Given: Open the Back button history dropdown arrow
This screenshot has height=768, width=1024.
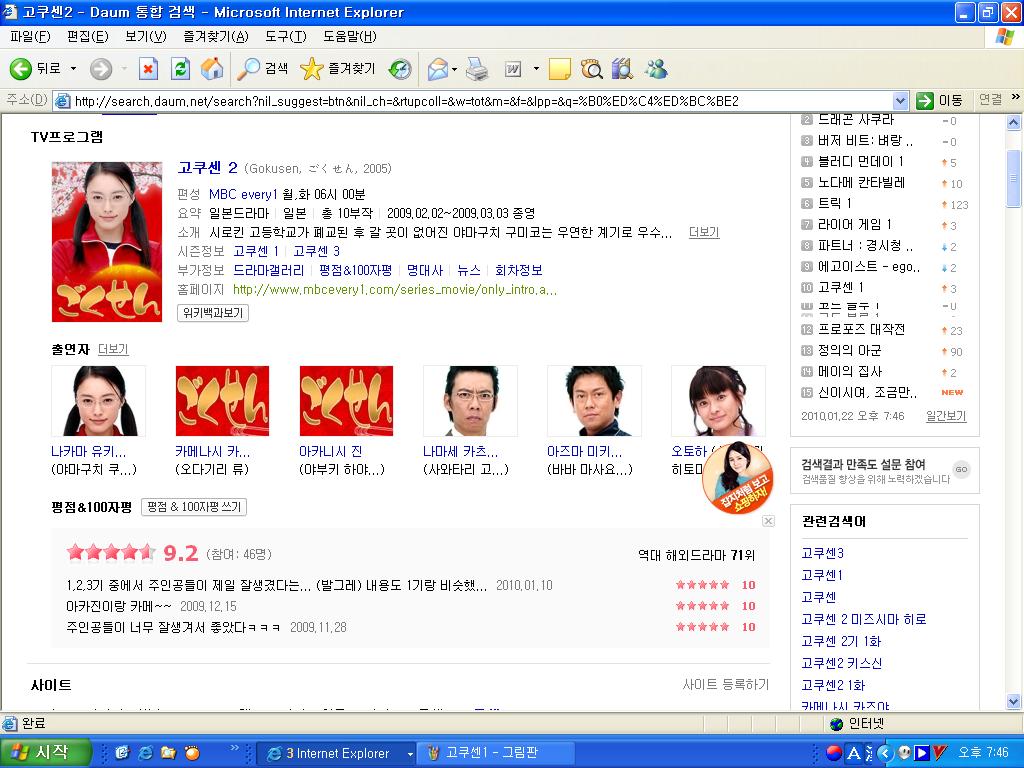Looking at the screenshot, I should (x=73, y=69).
